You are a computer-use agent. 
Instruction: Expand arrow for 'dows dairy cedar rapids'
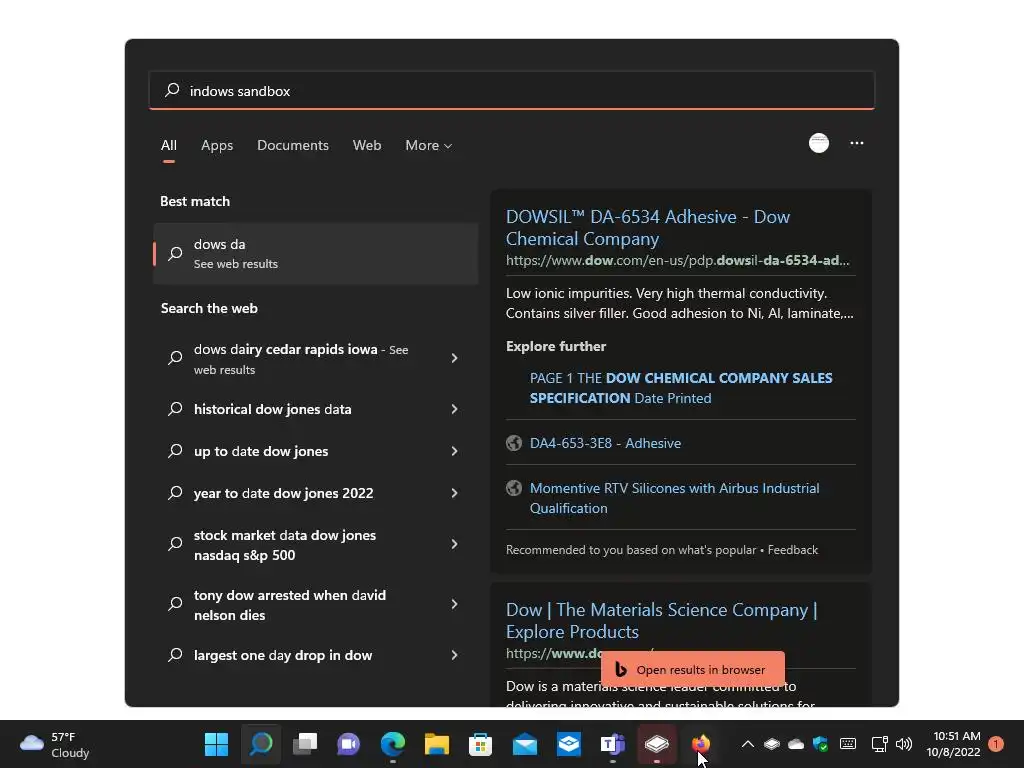(455, 358)
